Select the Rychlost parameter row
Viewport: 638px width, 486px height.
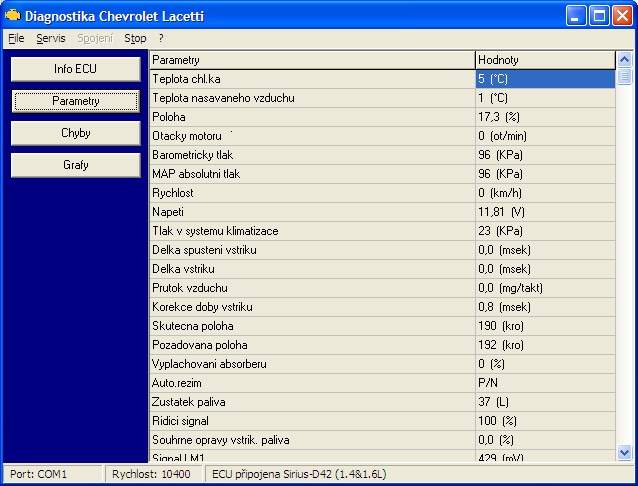click(382, 193)
